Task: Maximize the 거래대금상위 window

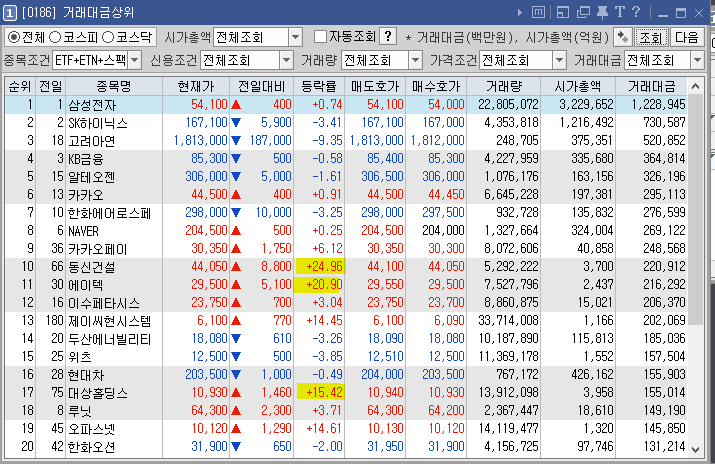Action: pyautogui.click(x=681, y=13)
